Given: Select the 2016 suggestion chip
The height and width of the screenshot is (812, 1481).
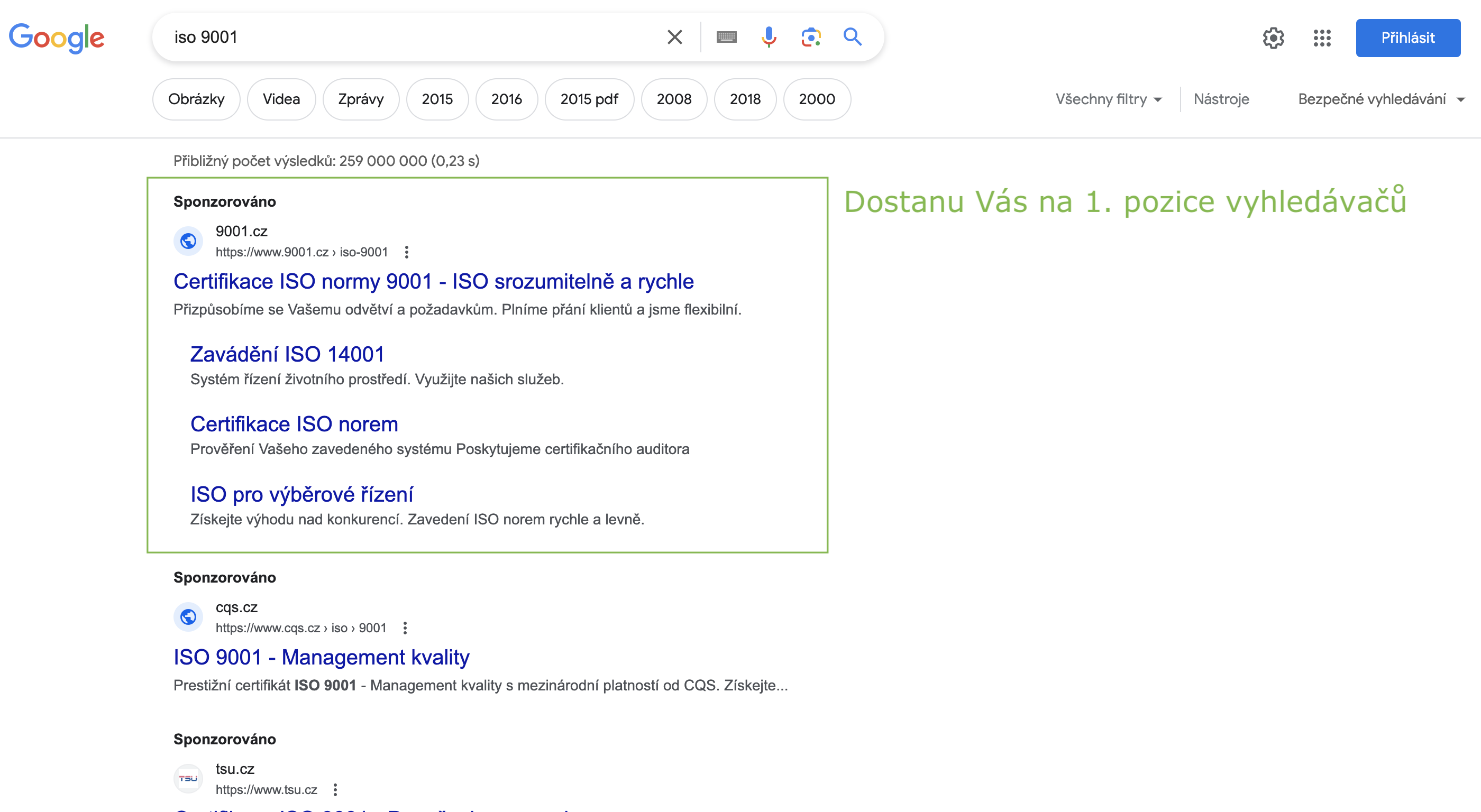Looking at the screenshot, I should 507,99.
